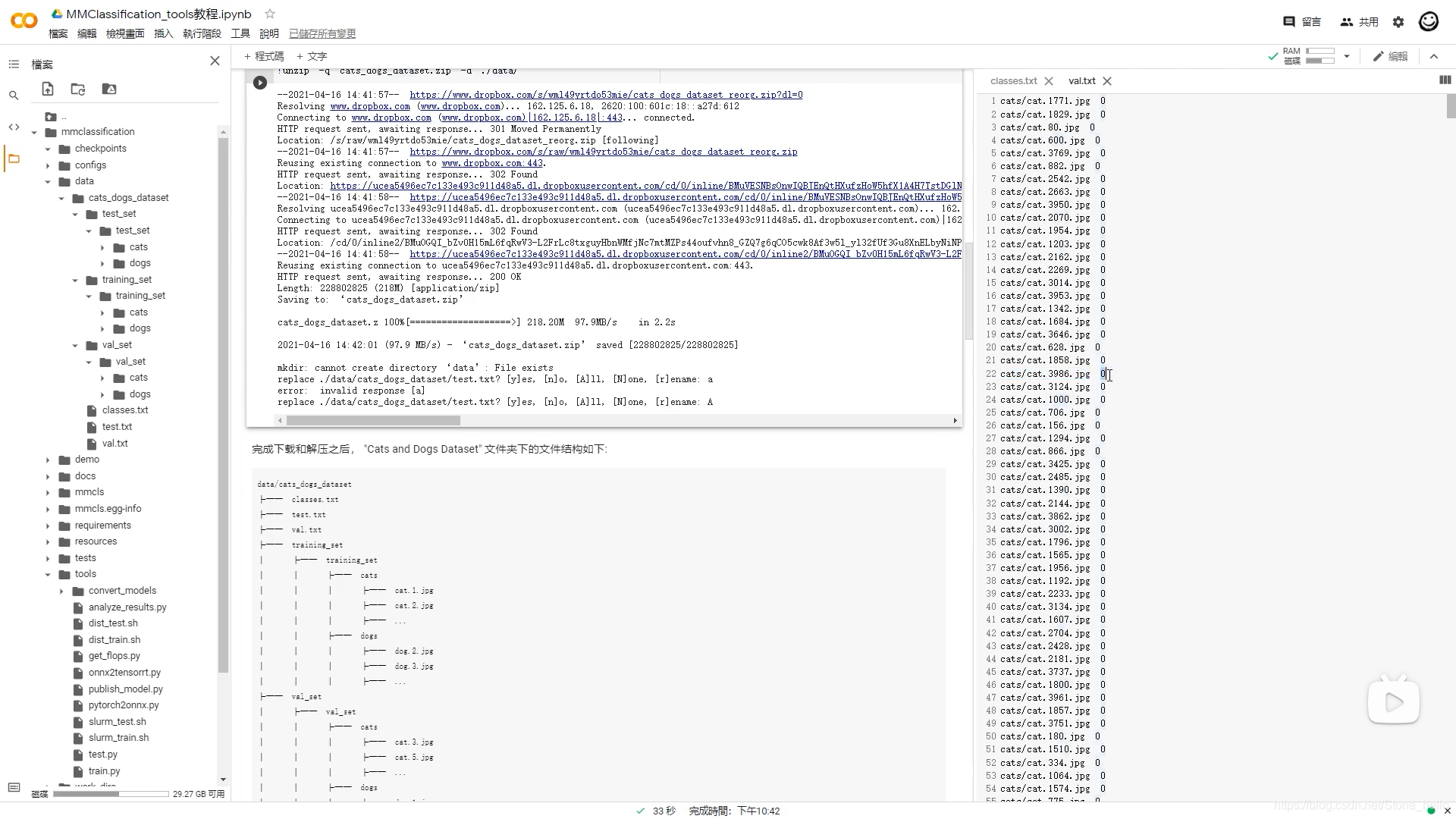The width and height of the screenshot is (1456, 819).
Task: Expand the test_set directory tree
Action: point(76,214)
